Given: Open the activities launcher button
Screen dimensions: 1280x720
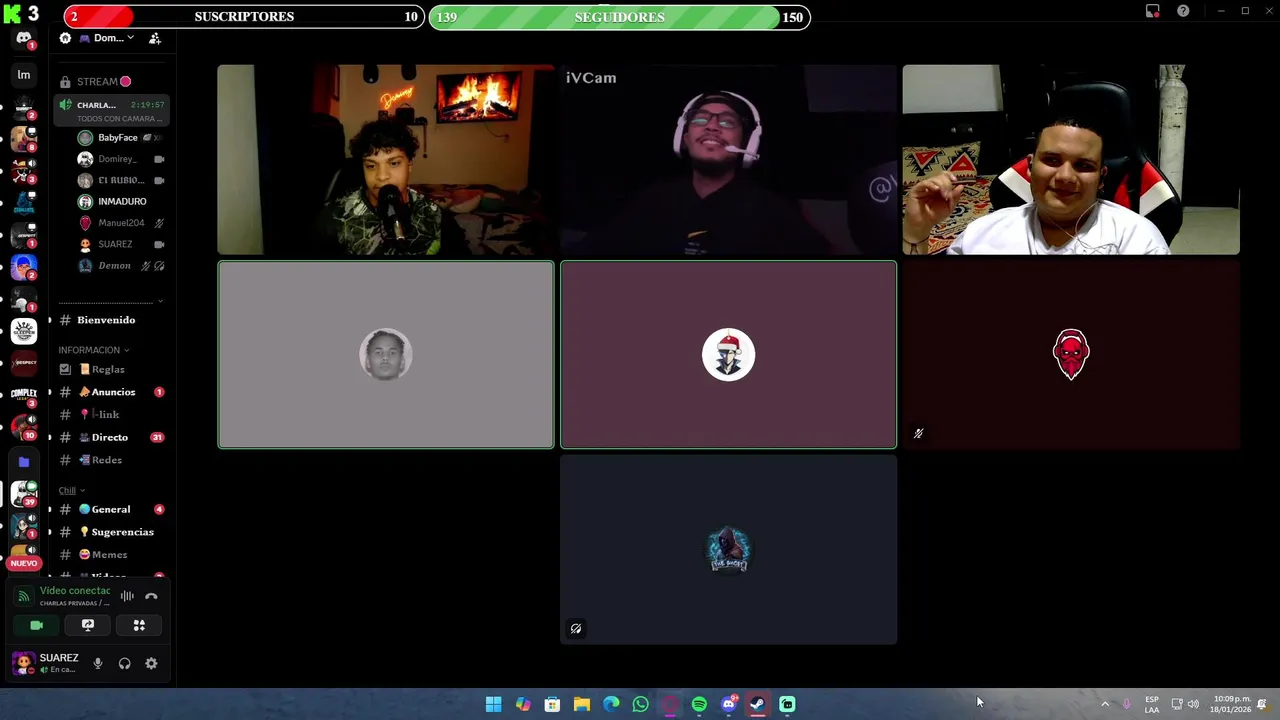Looking at the screenshot, I should pyautogui.click(x=139, y=625).
